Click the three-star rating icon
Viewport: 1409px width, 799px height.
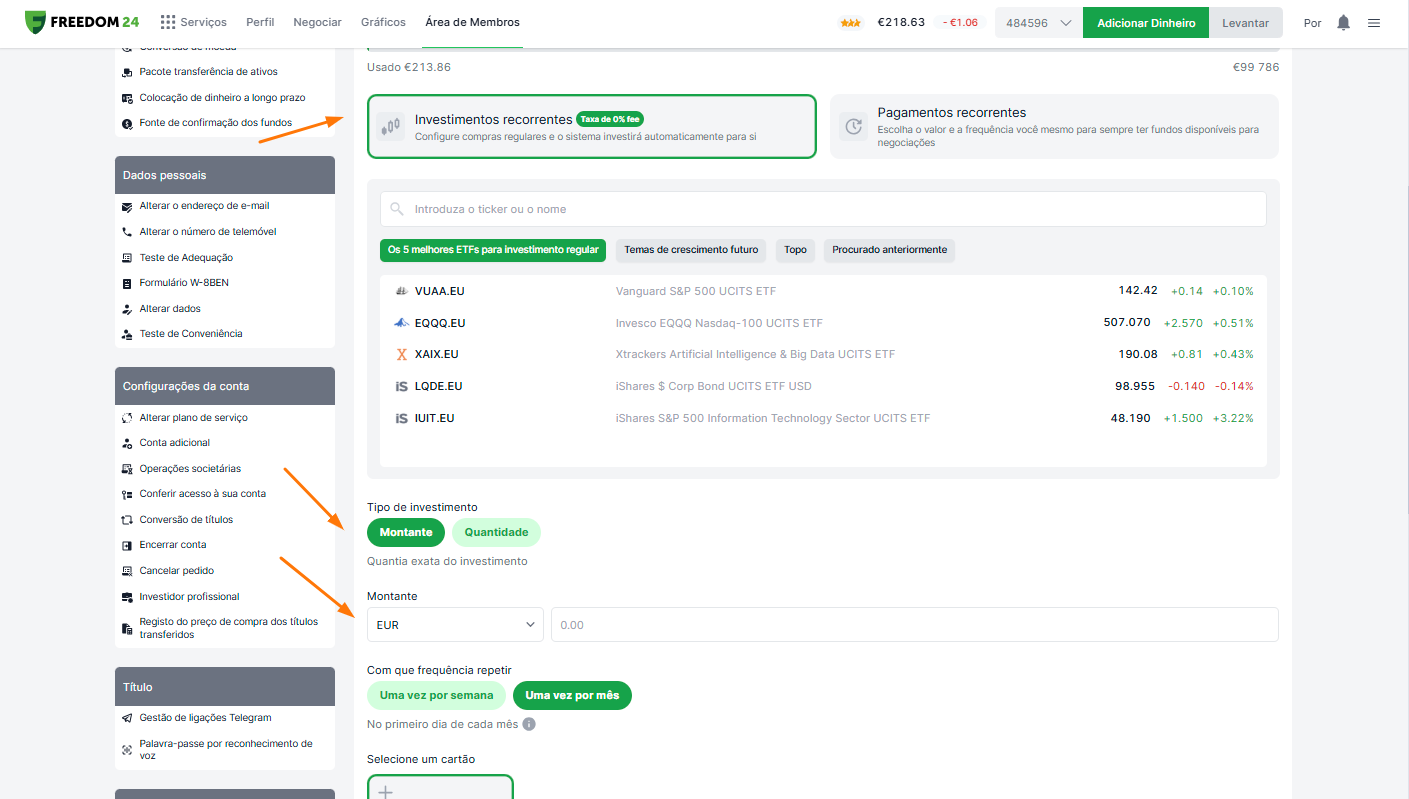click(851, 23)
